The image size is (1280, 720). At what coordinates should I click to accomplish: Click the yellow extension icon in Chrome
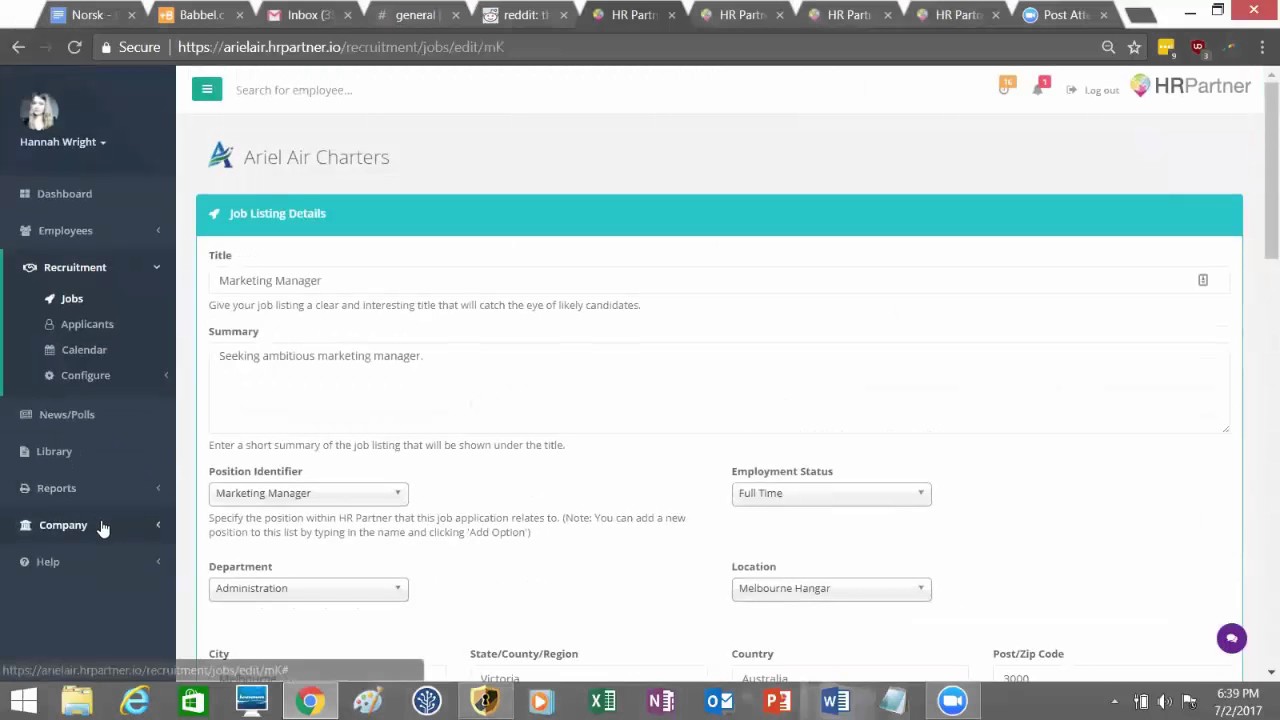[x=1166, y=47]
